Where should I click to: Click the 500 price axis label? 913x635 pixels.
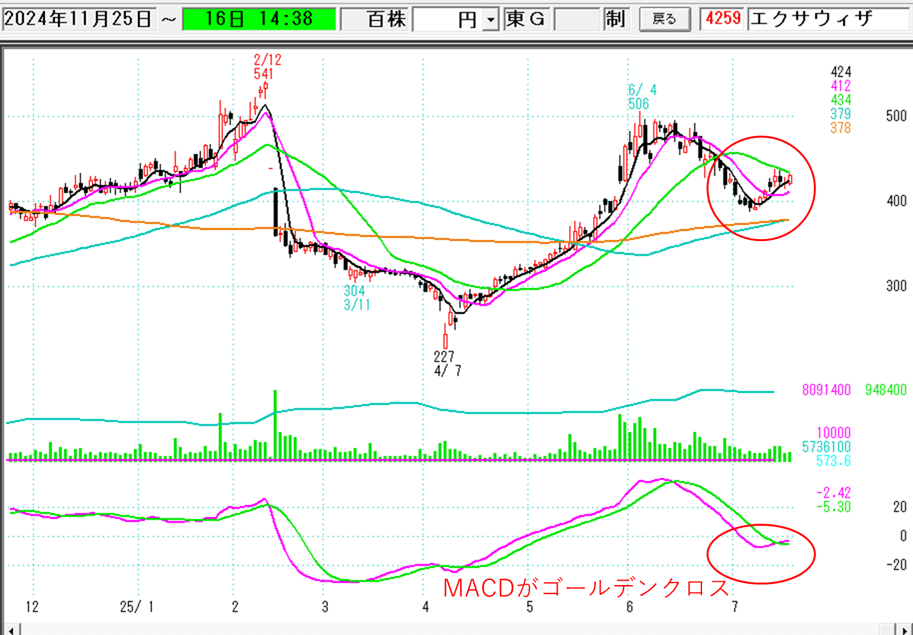pyautogui.click(x=896, y=116)
